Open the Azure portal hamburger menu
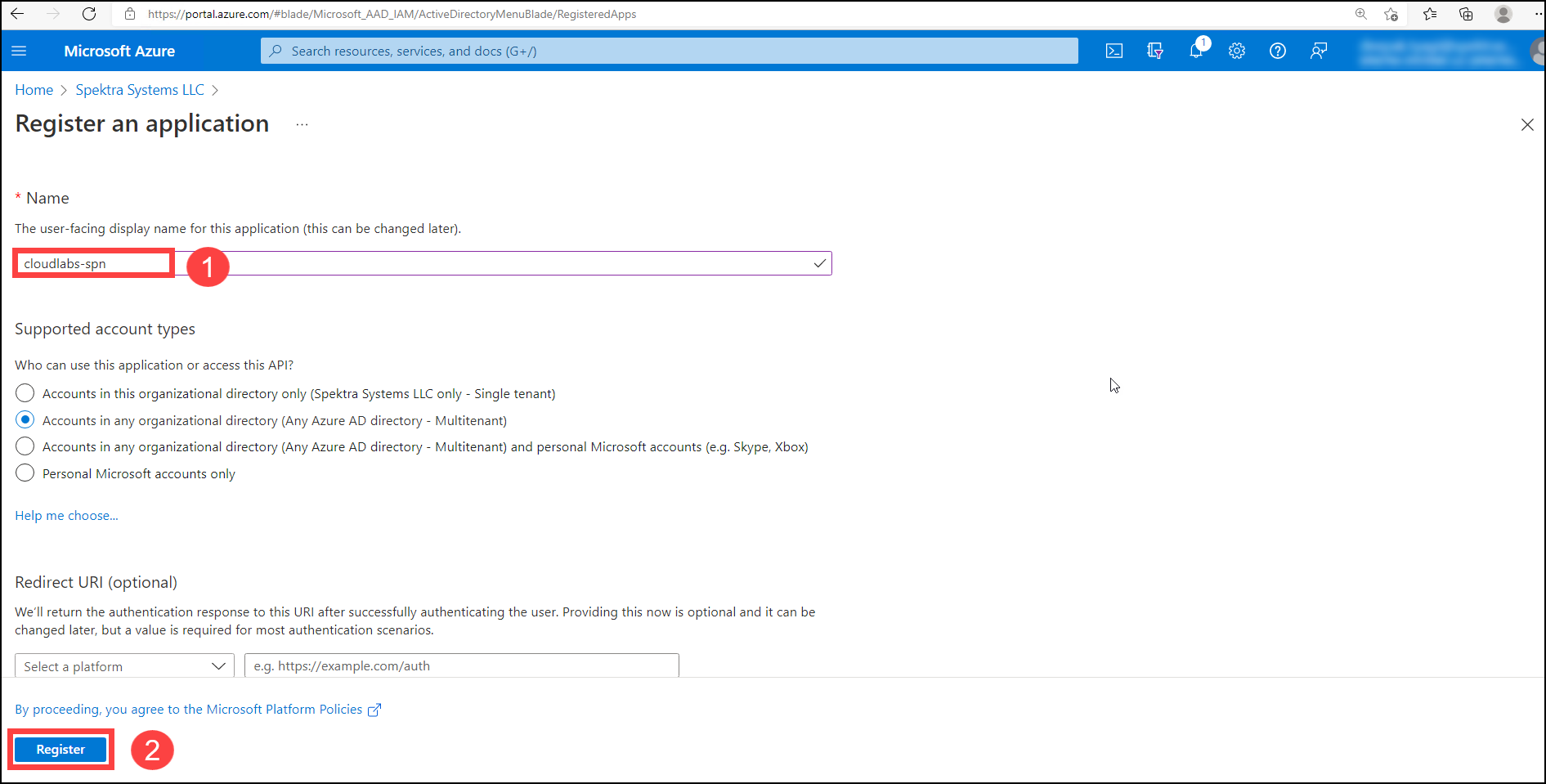 pos(20,51)
